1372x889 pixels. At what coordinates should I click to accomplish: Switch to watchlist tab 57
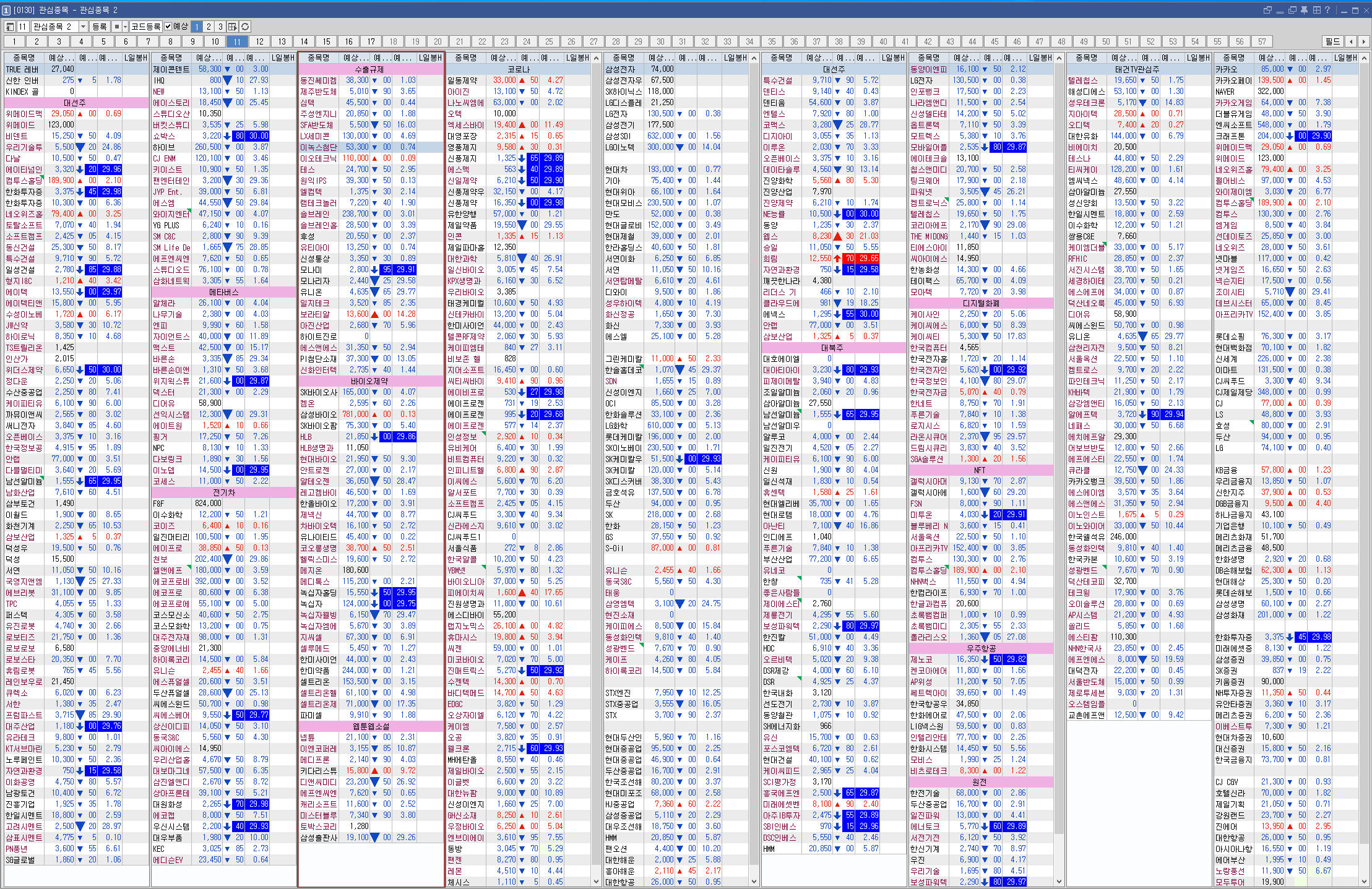click(x=1262, y=41)
